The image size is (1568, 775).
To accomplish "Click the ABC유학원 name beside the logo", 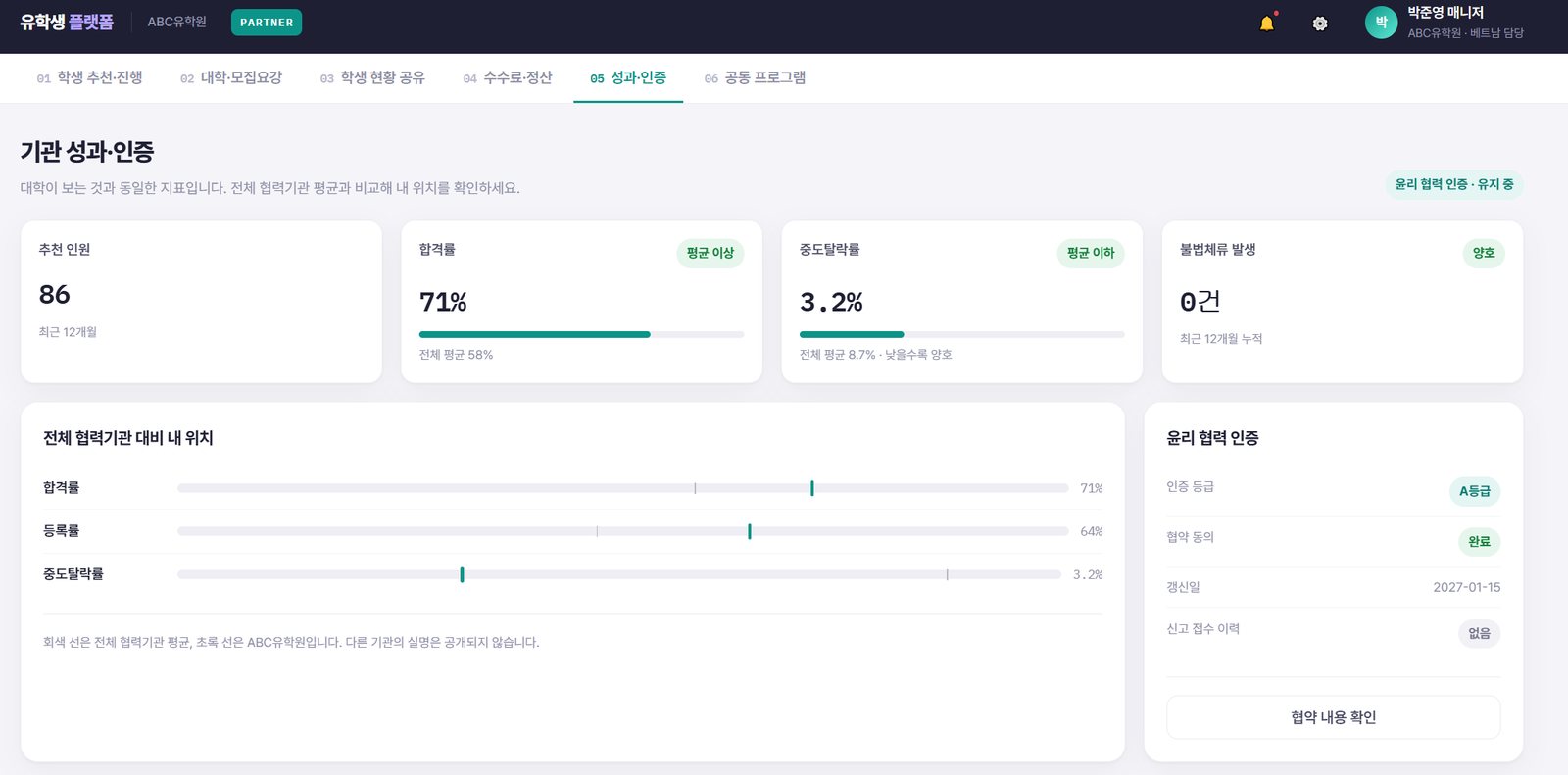I will click(x=177, y=22).
